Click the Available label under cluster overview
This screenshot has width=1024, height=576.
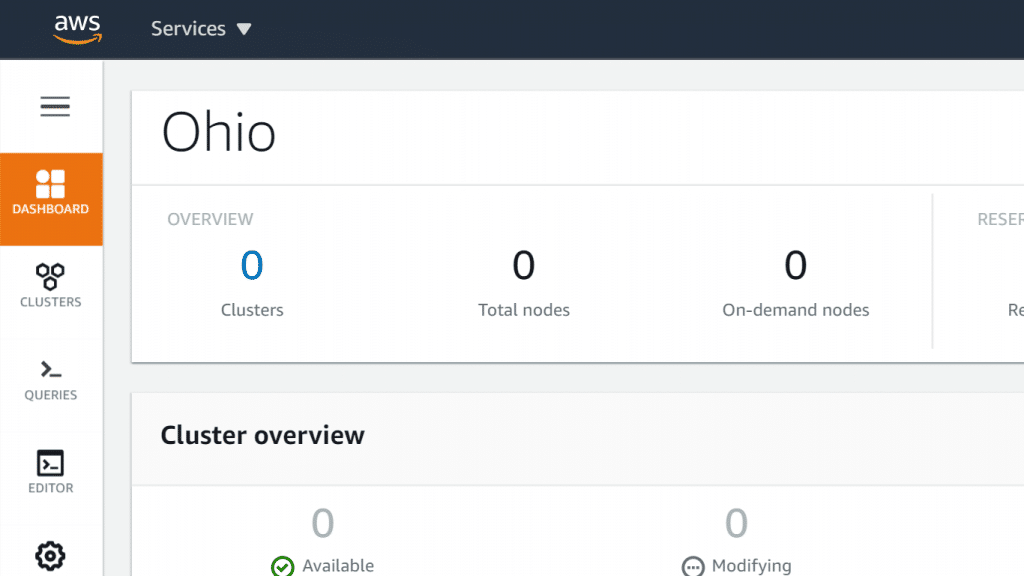point(338,565)
